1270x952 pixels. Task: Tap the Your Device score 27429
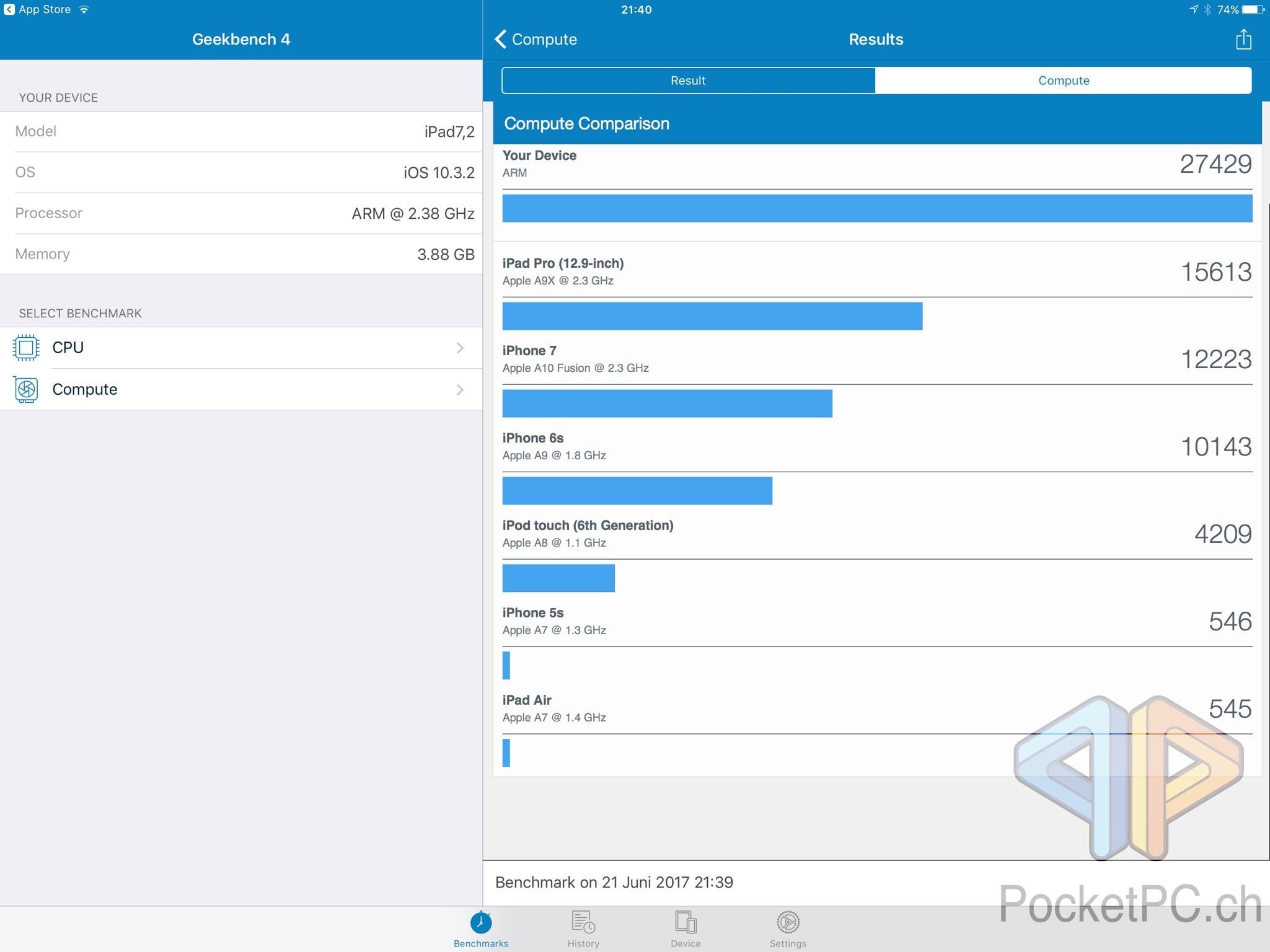point(1215,164)
